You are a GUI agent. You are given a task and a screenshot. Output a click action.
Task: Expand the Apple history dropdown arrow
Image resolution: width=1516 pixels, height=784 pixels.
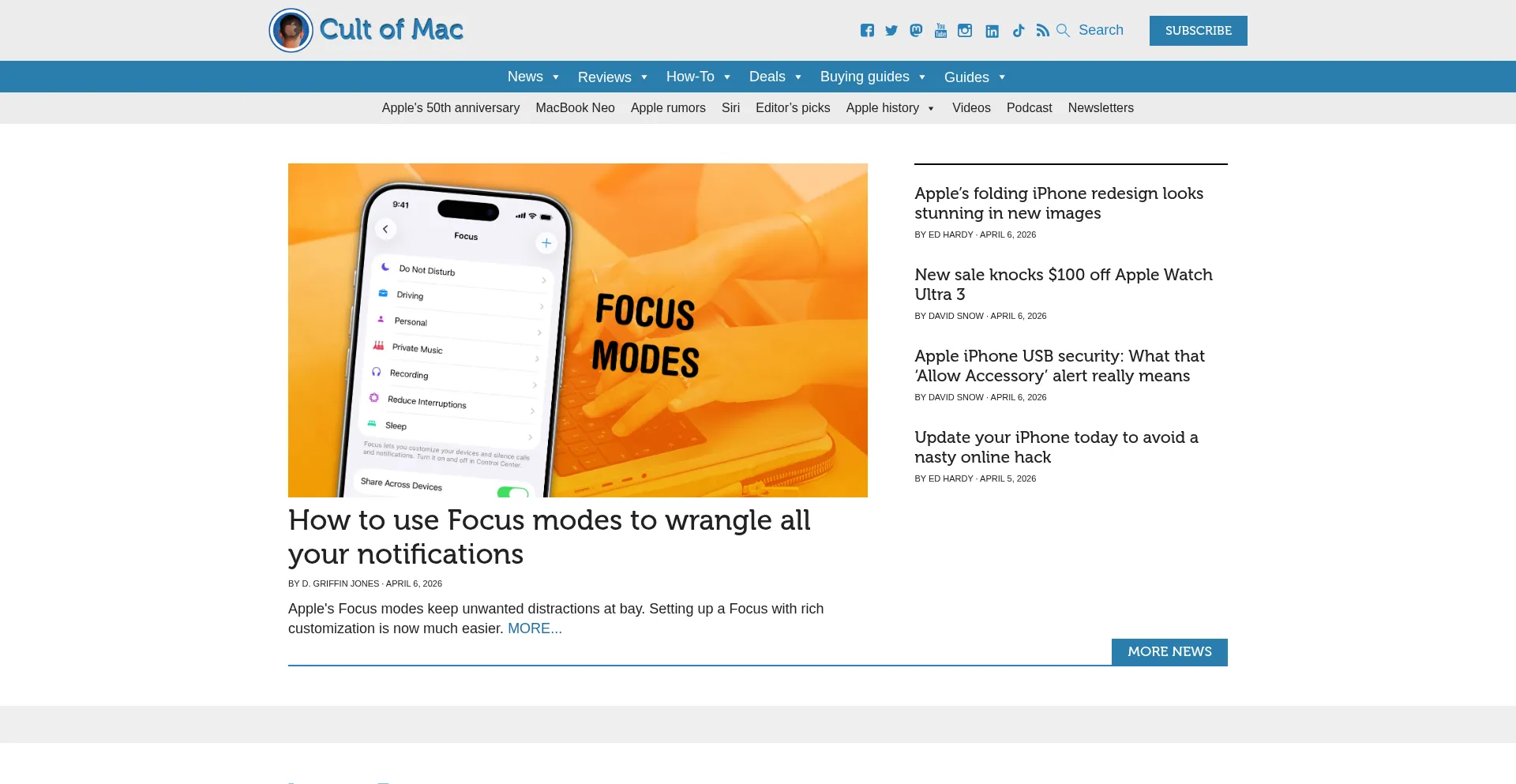coord(931,108)
